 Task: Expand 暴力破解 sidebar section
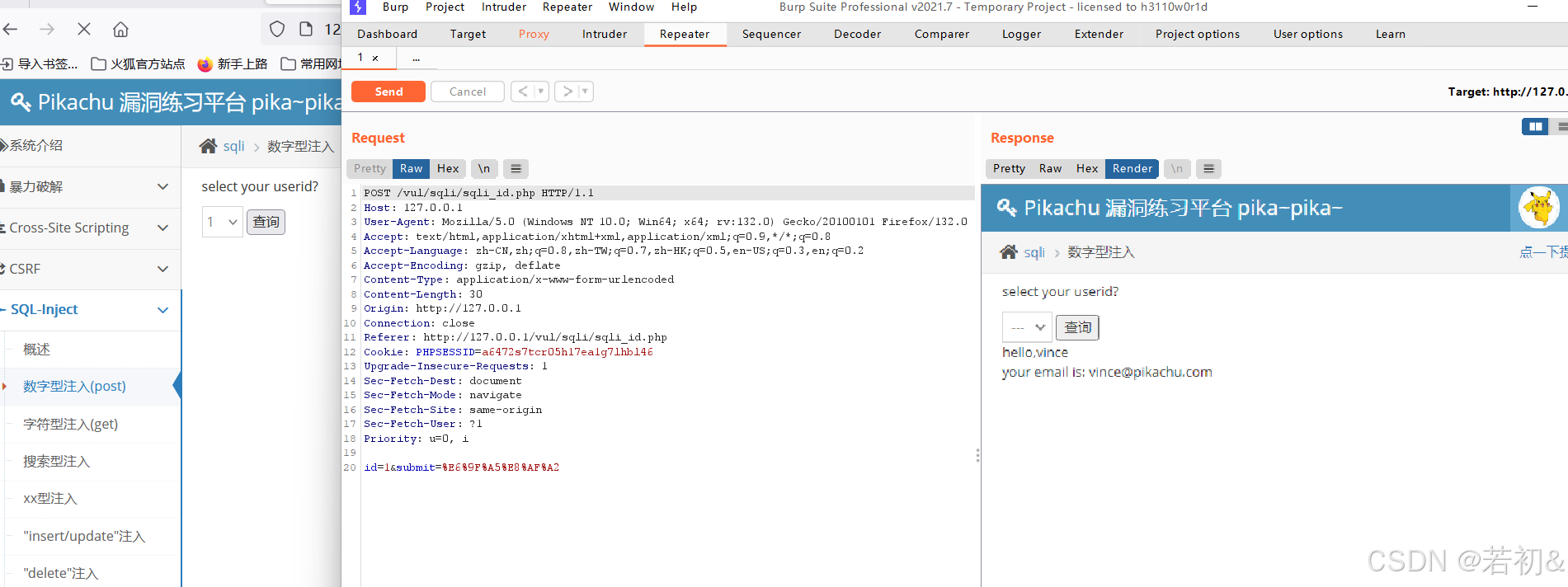pyautogui.click(x=90, y=186)
